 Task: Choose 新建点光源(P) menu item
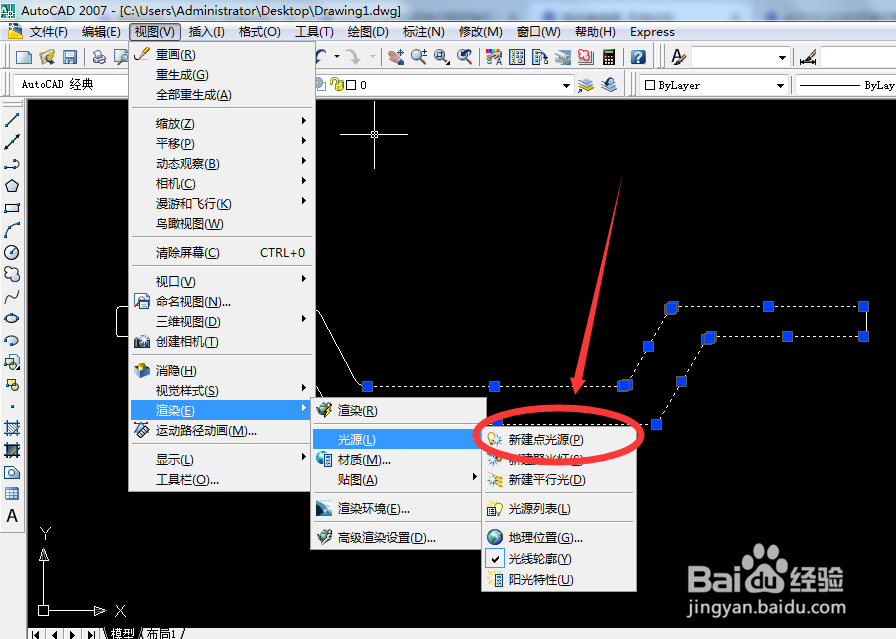click(x=559, y=440)
